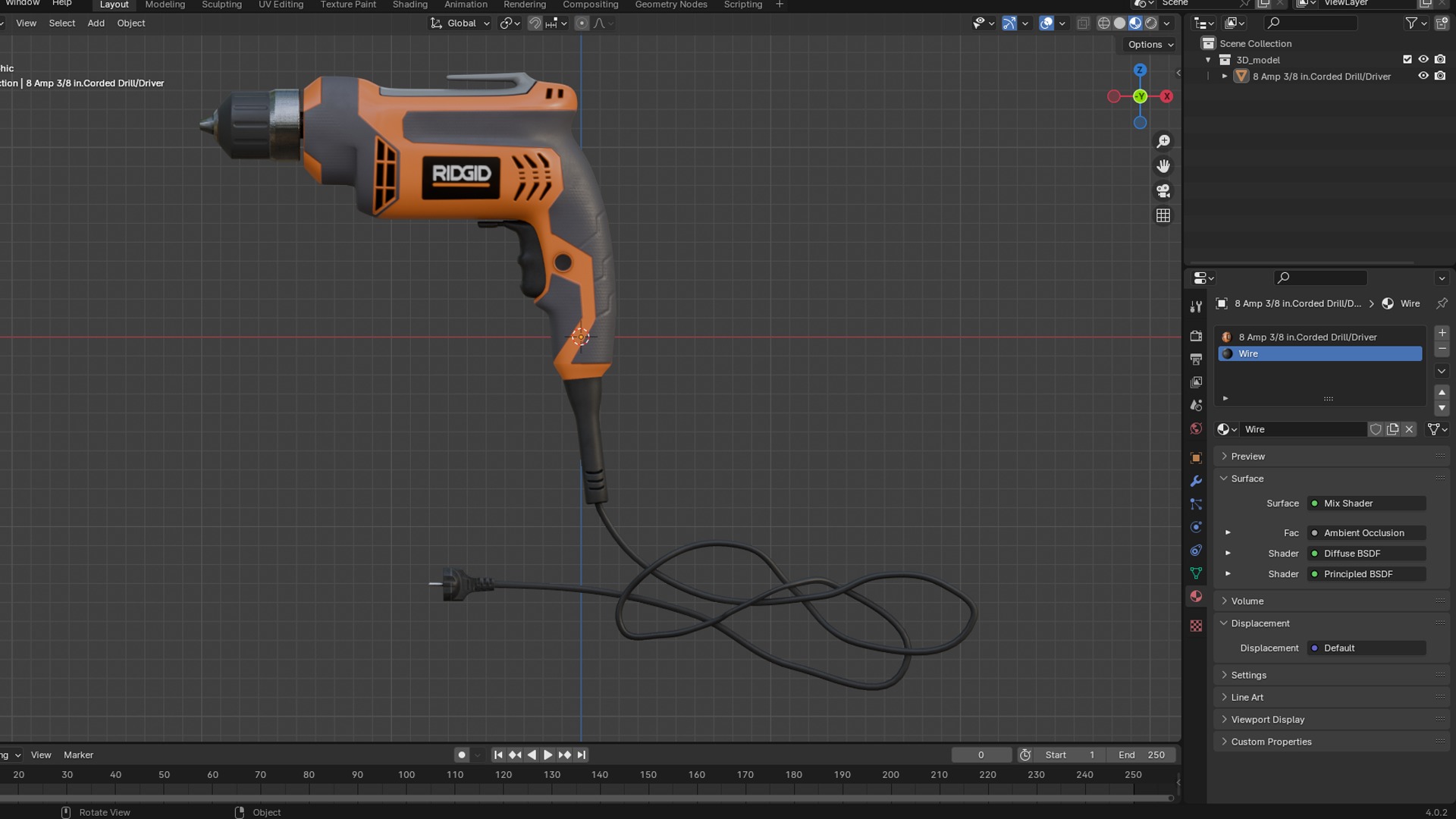1456x819 pixels.
Task: Open the Object Data mesh properties tab
Action: (1196, 573)
